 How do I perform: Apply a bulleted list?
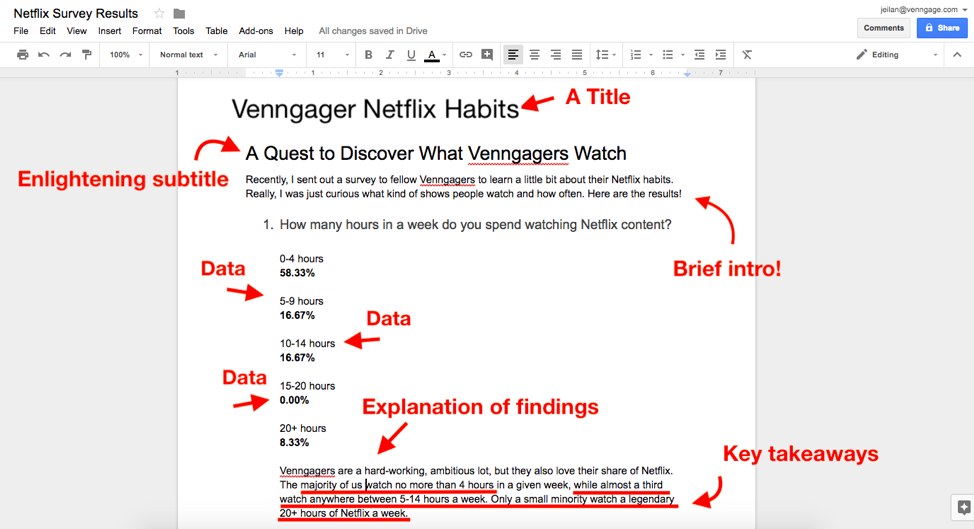click(668, 55)
